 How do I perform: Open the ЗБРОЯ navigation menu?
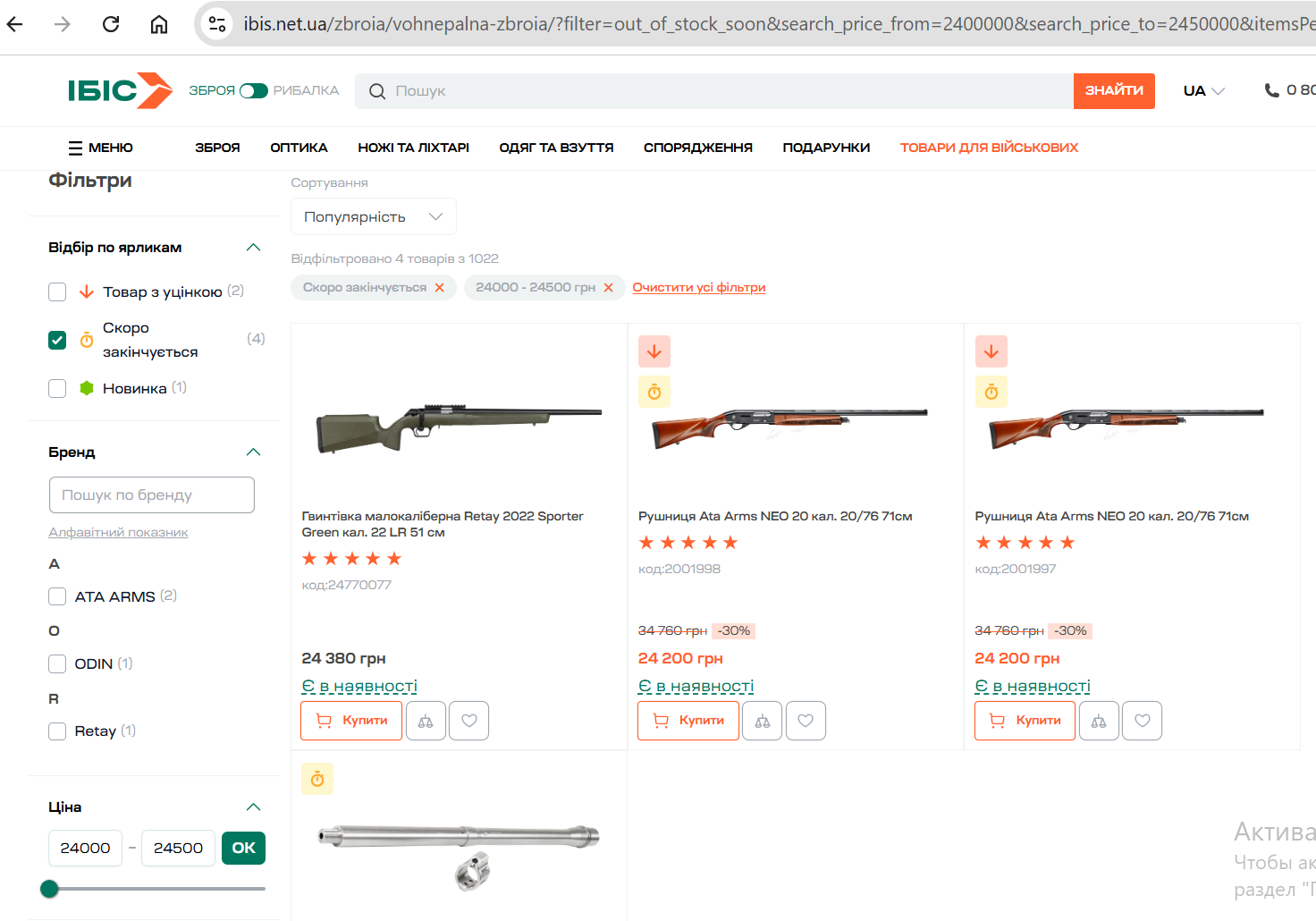tap(217, 148)
